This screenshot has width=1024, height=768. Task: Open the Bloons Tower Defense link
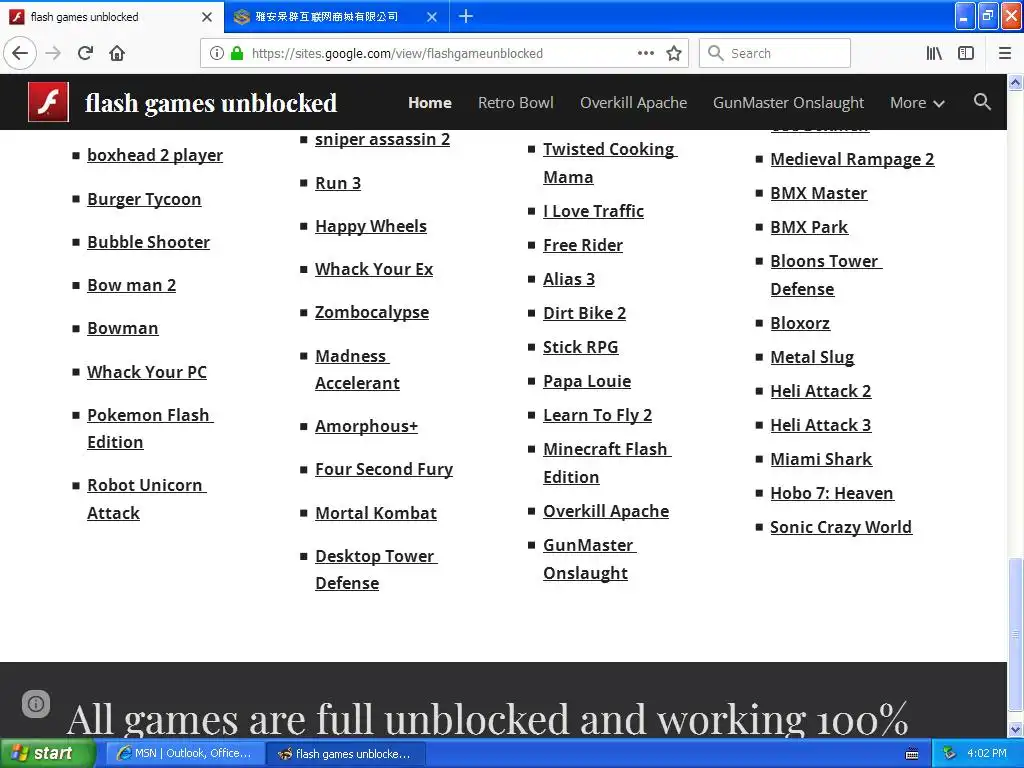click(825, 275)
